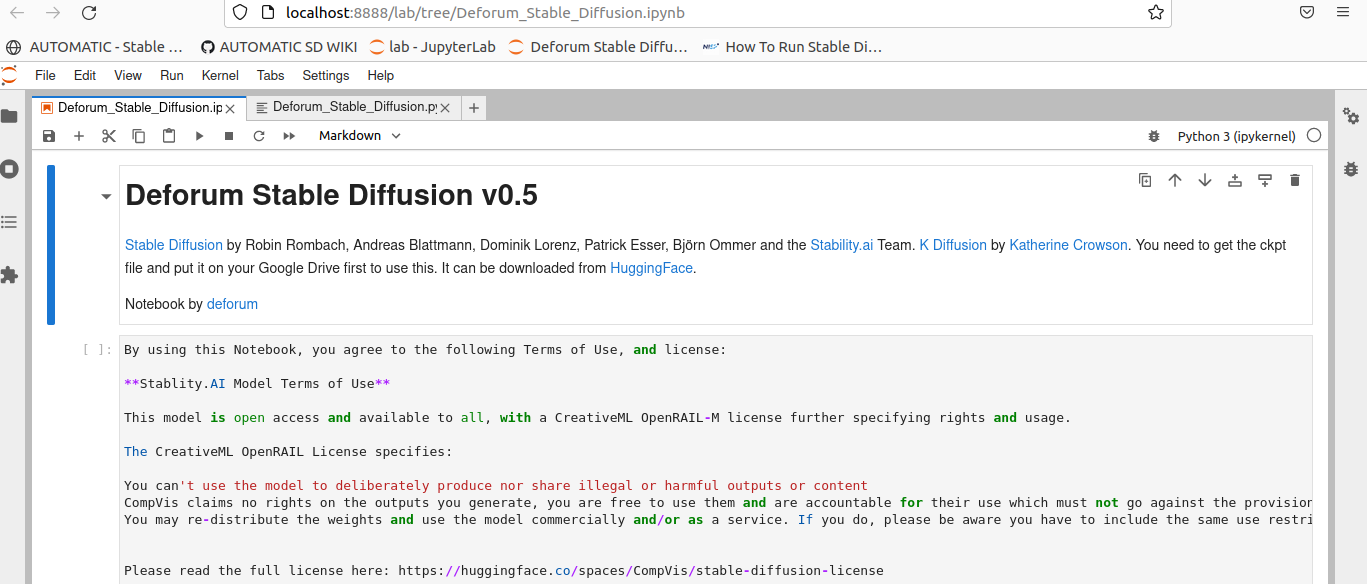Move the cell up arrow
This screenshot has height=584, width=1367.
[x=1175, y=180]
